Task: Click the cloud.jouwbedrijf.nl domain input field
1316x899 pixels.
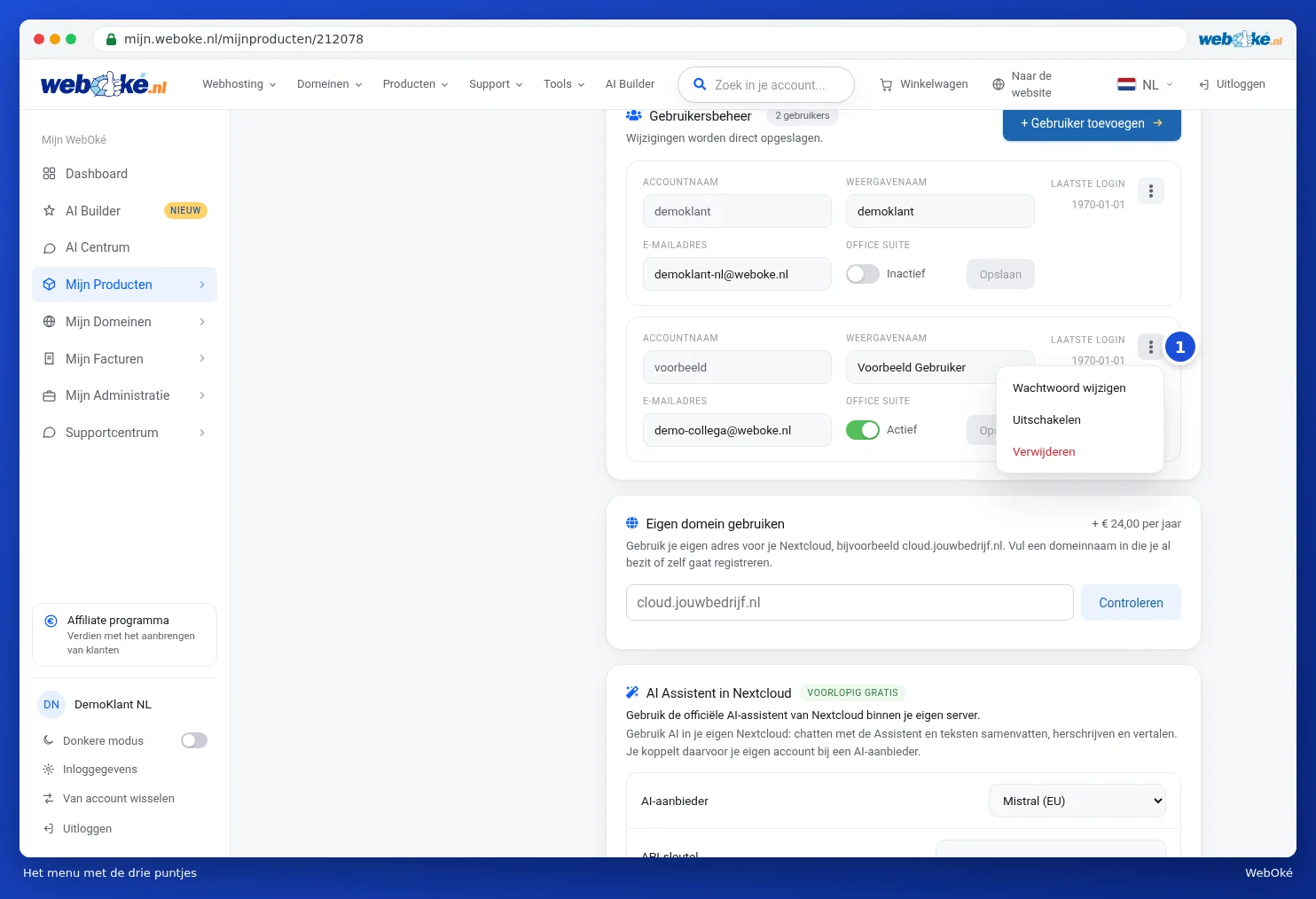Action: (x=850, y=603)
